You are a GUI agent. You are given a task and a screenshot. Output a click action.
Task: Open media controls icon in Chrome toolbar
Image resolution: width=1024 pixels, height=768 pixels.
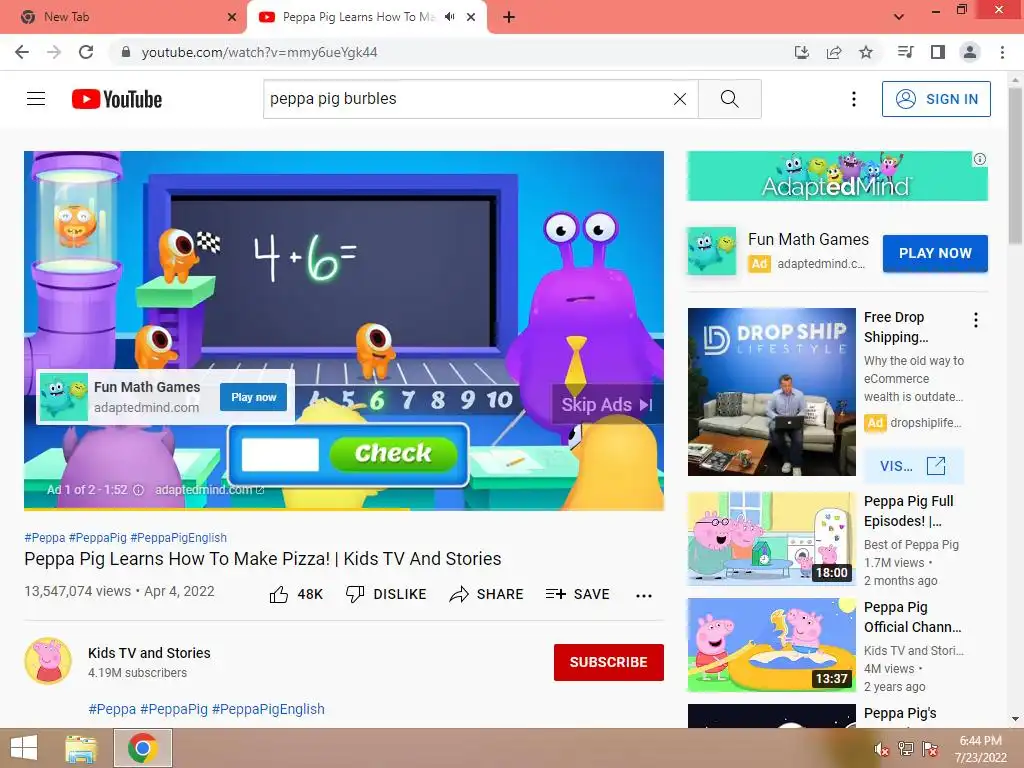[905, 52]
